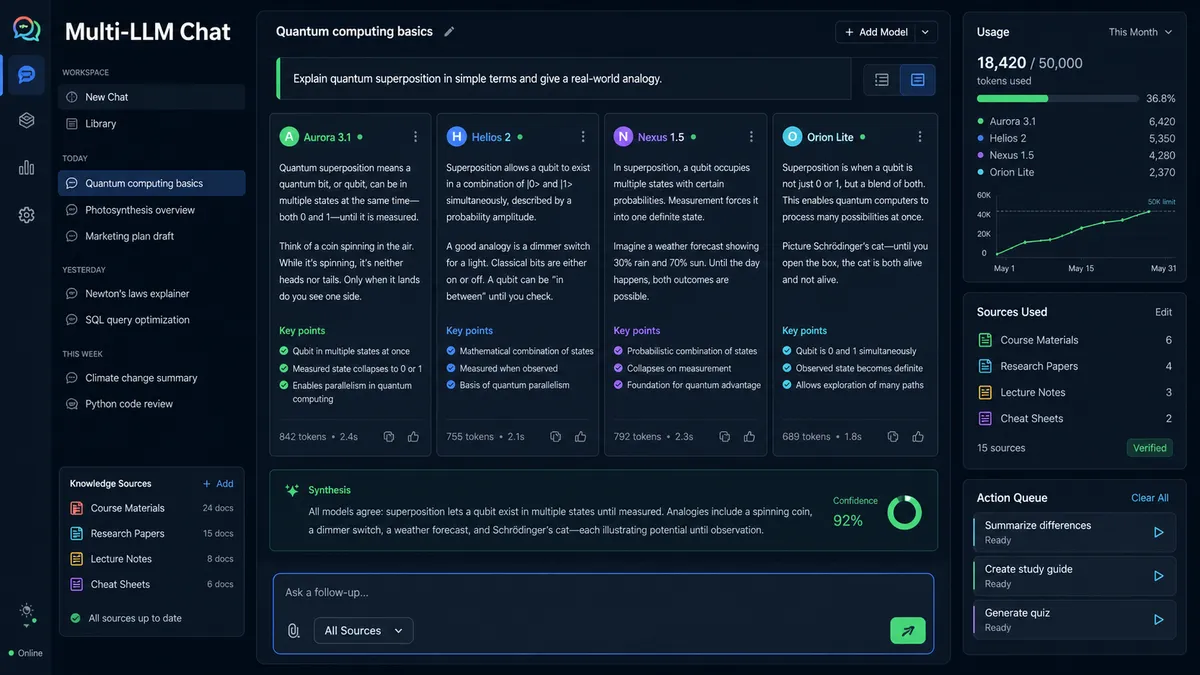Add a new knowledge source

tap(218, 484)
